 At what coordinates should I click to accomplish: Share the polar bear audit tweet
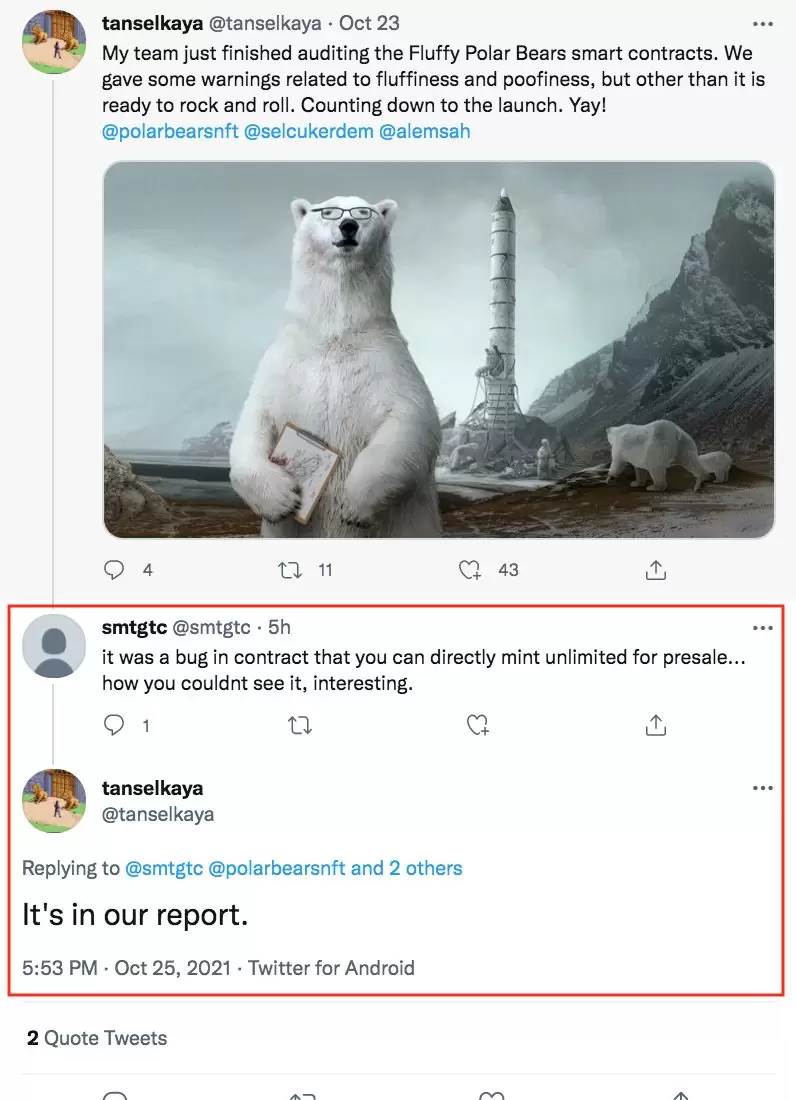coord(656,570)
